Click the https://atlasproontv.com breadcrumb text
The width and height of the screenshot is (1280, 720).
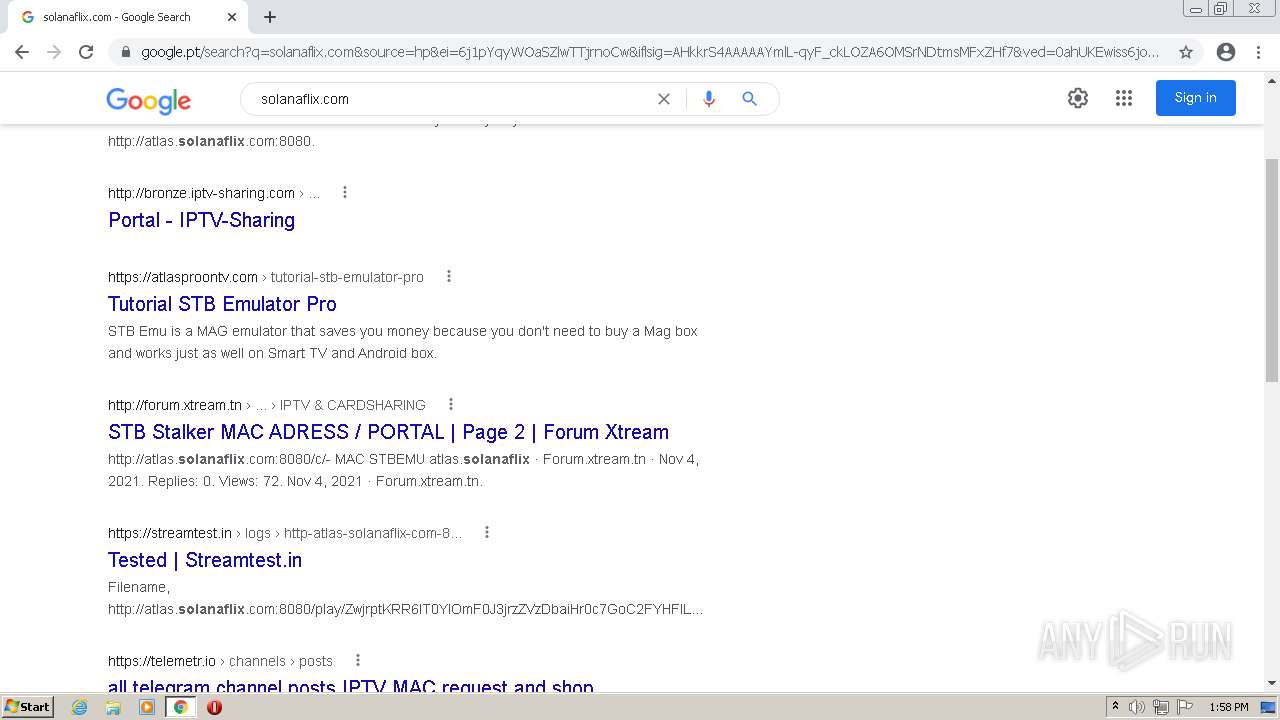tap(183, 277)
